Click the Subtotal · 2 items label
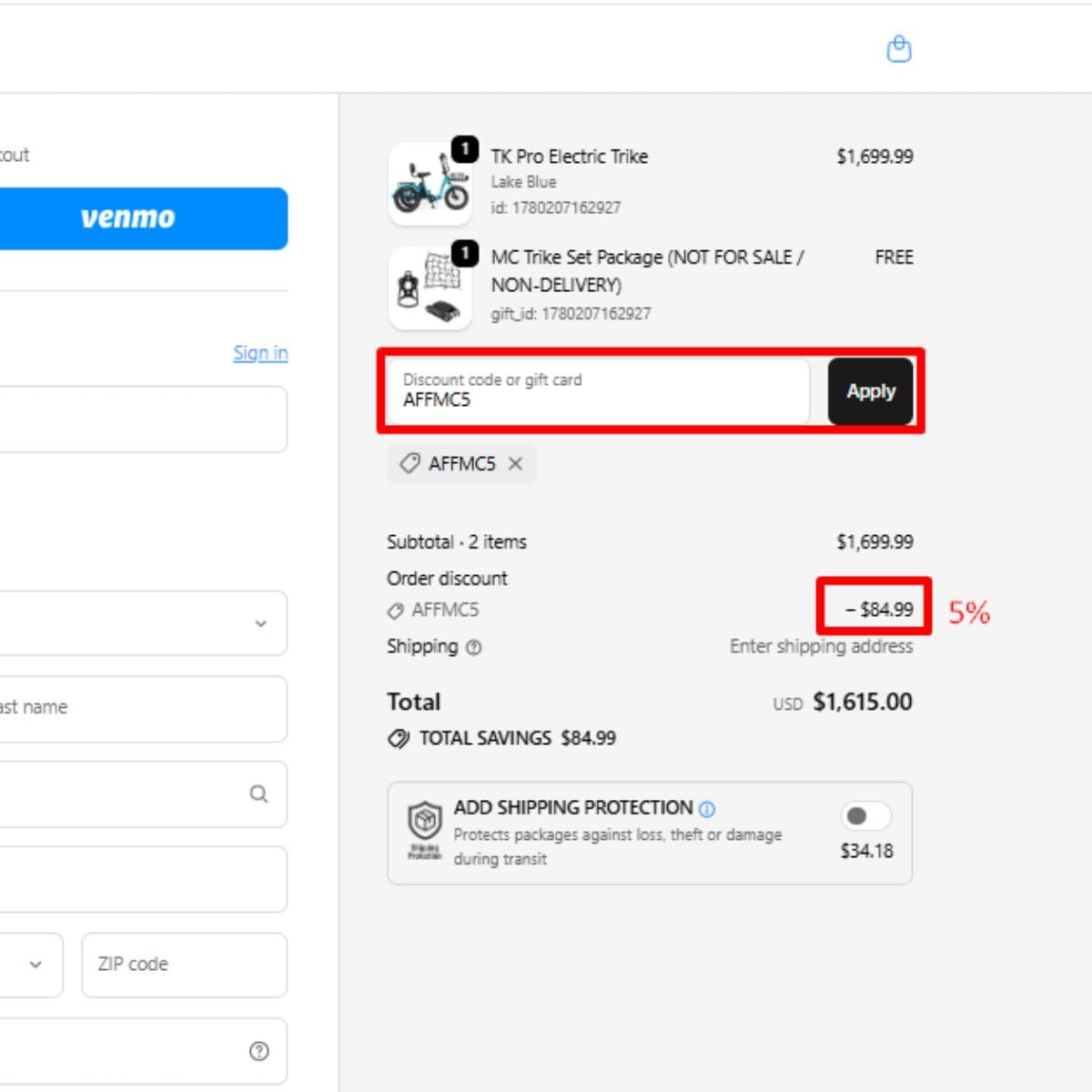The image size is (1092, 1092). [x=457, y=542]
